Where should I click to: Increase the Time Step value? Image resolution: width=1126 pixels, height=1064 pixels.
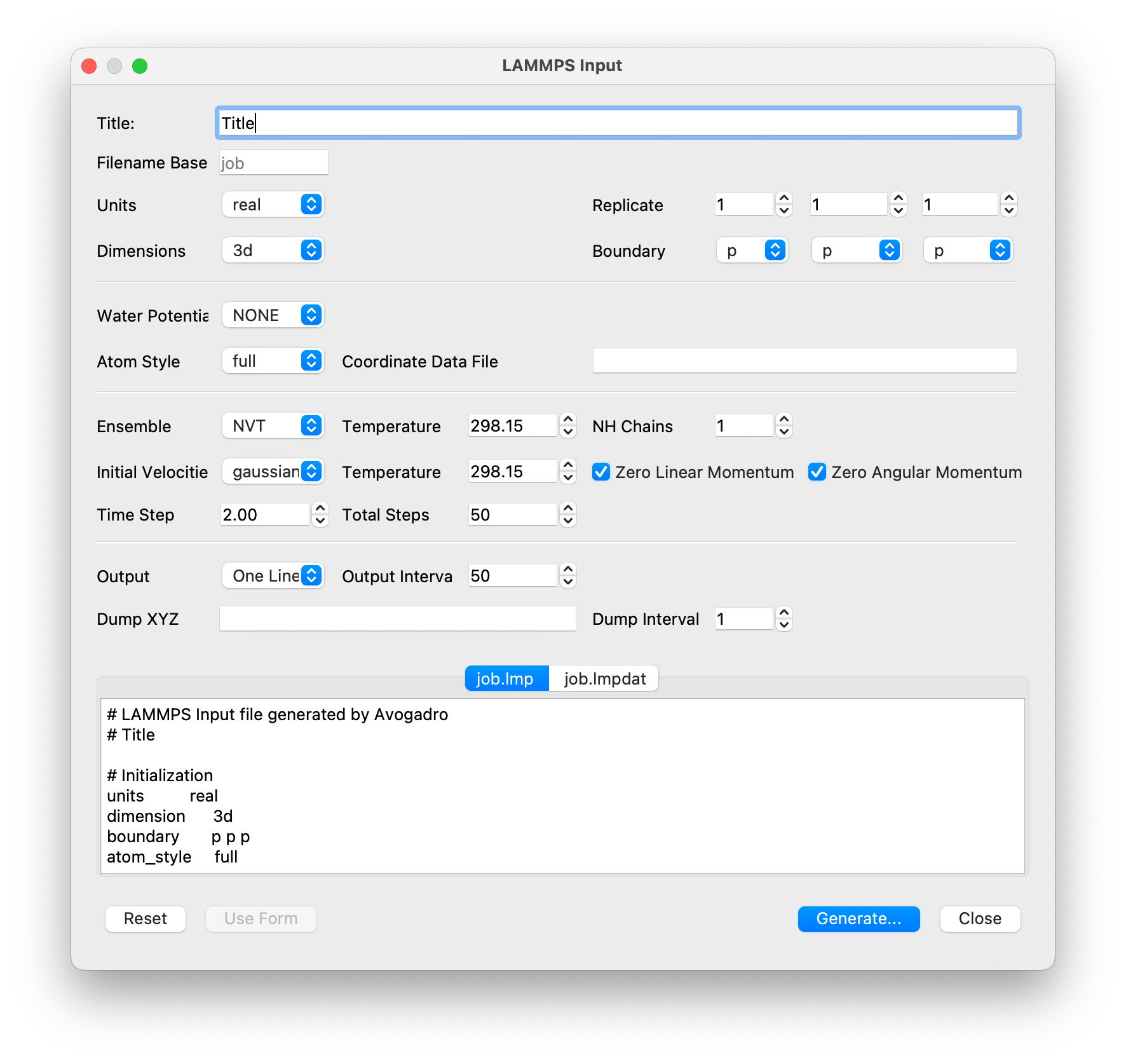tap(320, 508)
